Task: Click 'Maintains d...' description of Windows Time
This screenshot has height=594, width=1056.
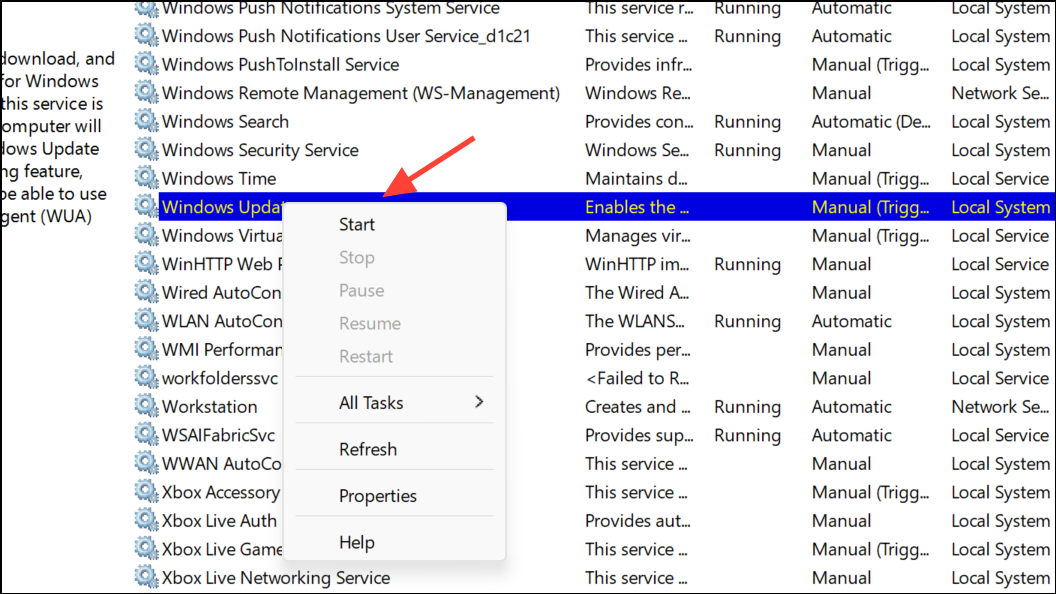Action: (636, 178)
